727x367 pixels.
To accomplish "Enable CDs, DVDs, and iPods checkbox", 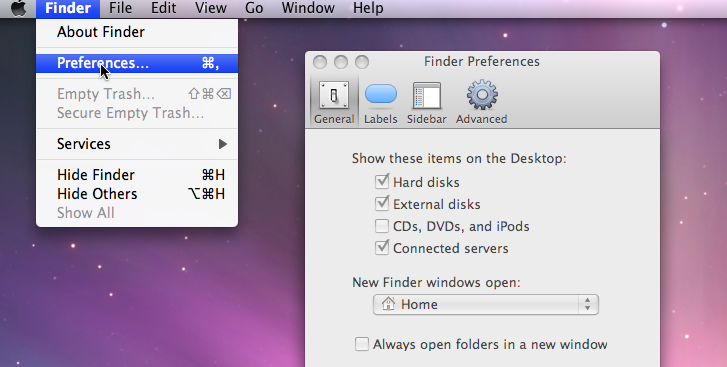I will click(382, 226).
